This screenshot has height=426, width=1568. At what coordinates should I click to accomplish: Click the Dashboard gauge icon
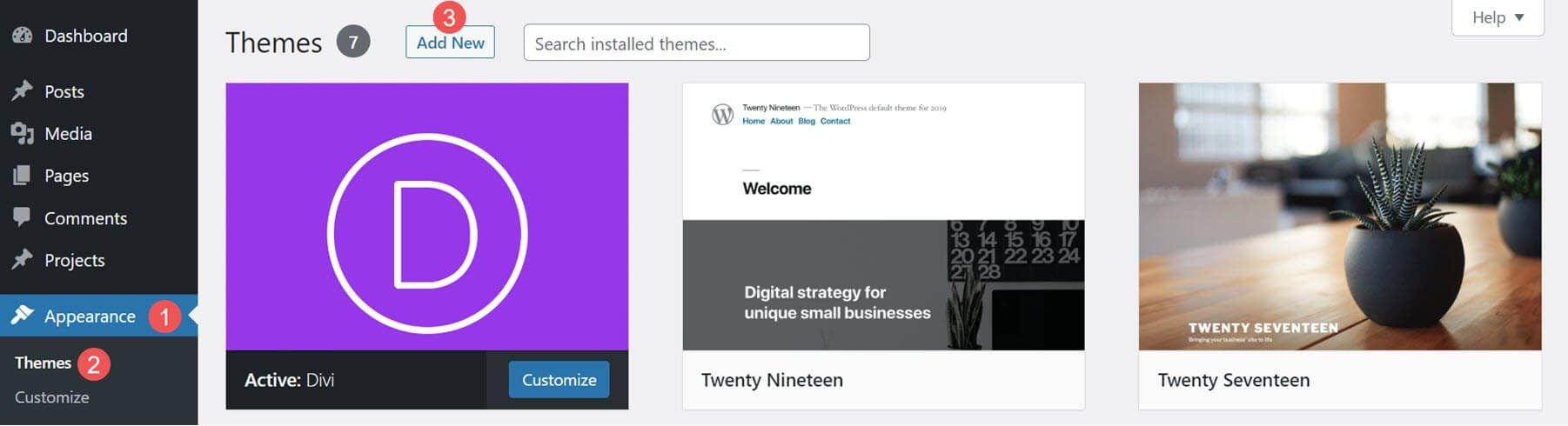[x=22, y=36]
